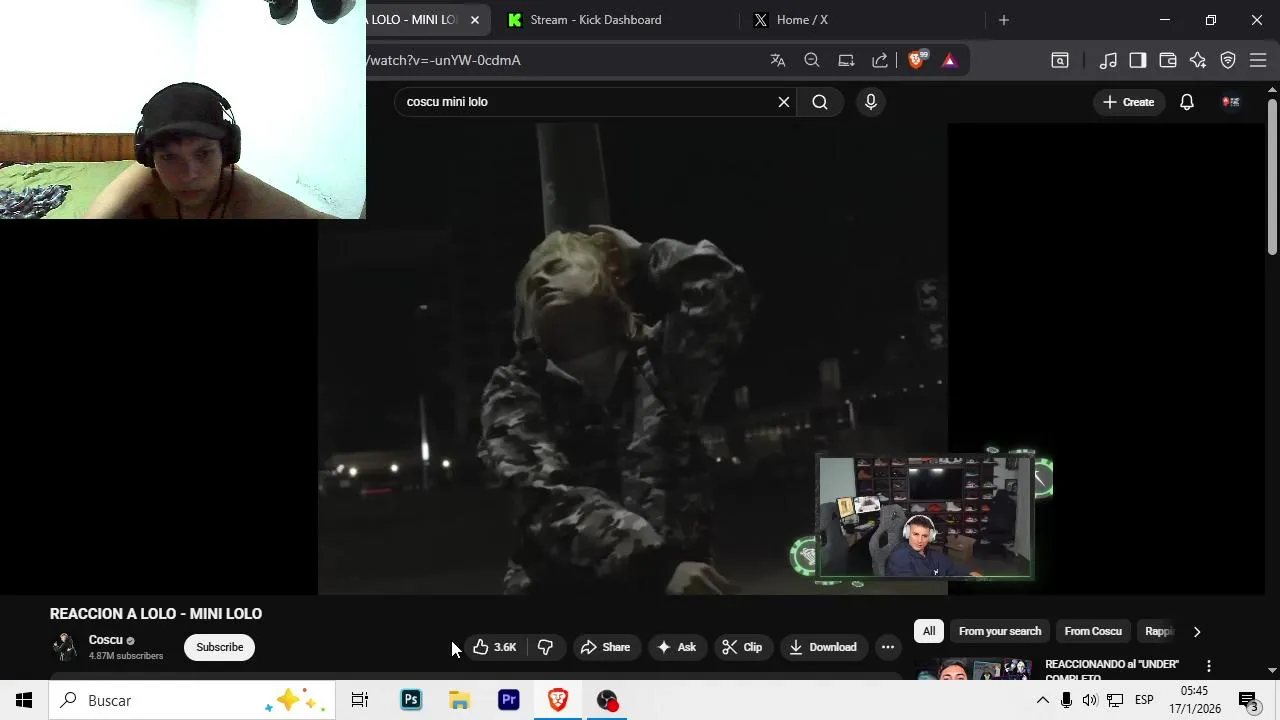
Task: Open Task View on the taskbar
Action: coord(360,700)
